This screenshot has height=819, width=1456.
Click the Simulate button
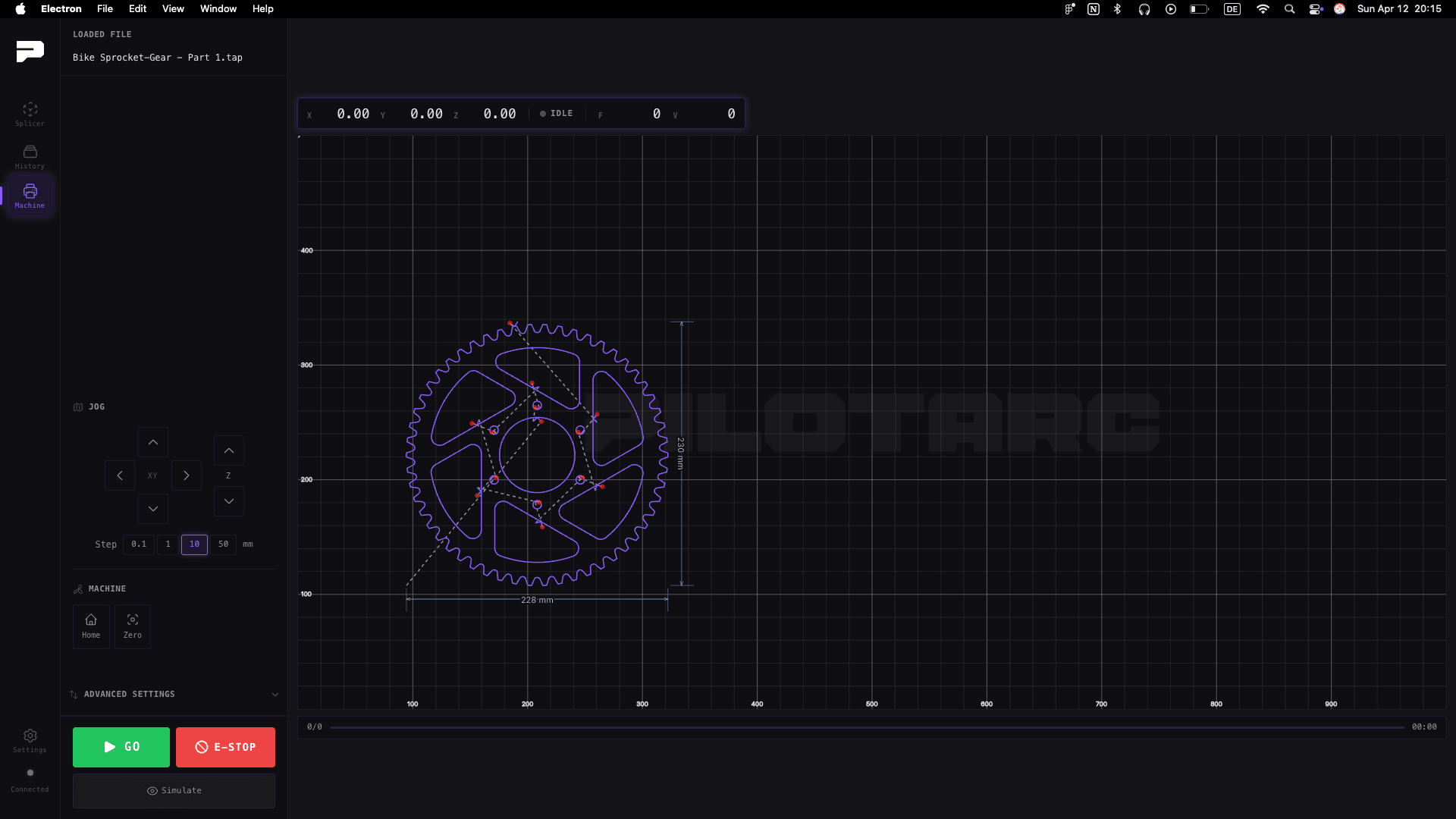point(174,791)
